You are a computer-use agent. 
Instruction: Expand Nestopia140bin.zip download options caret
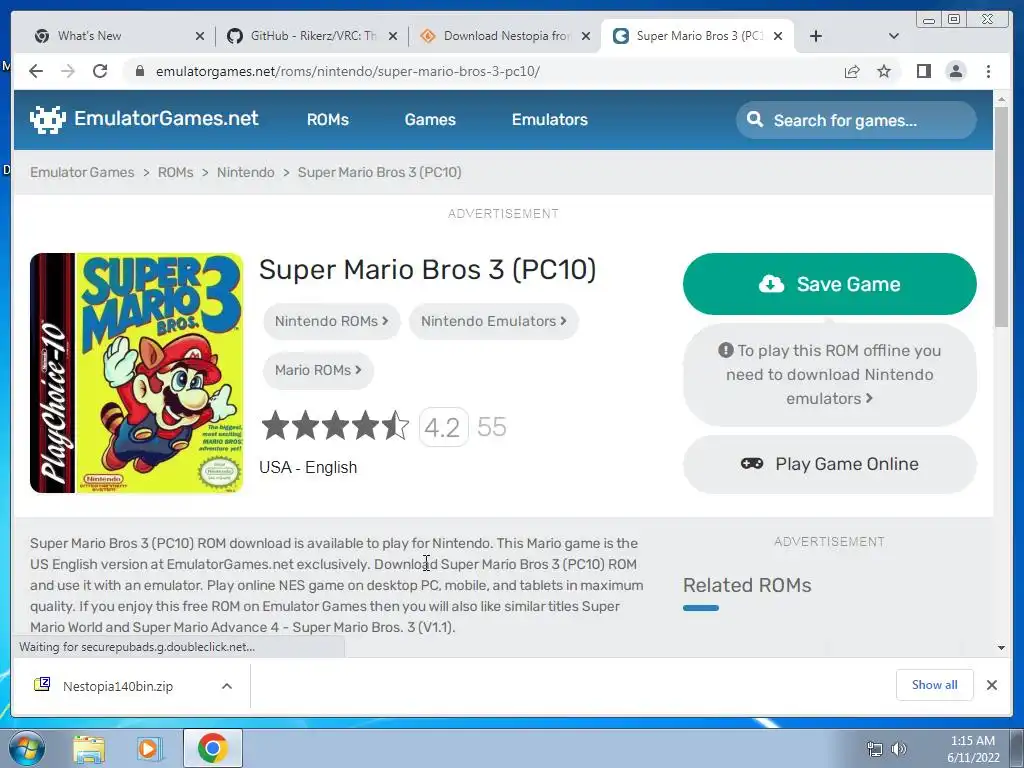(227, 686)
